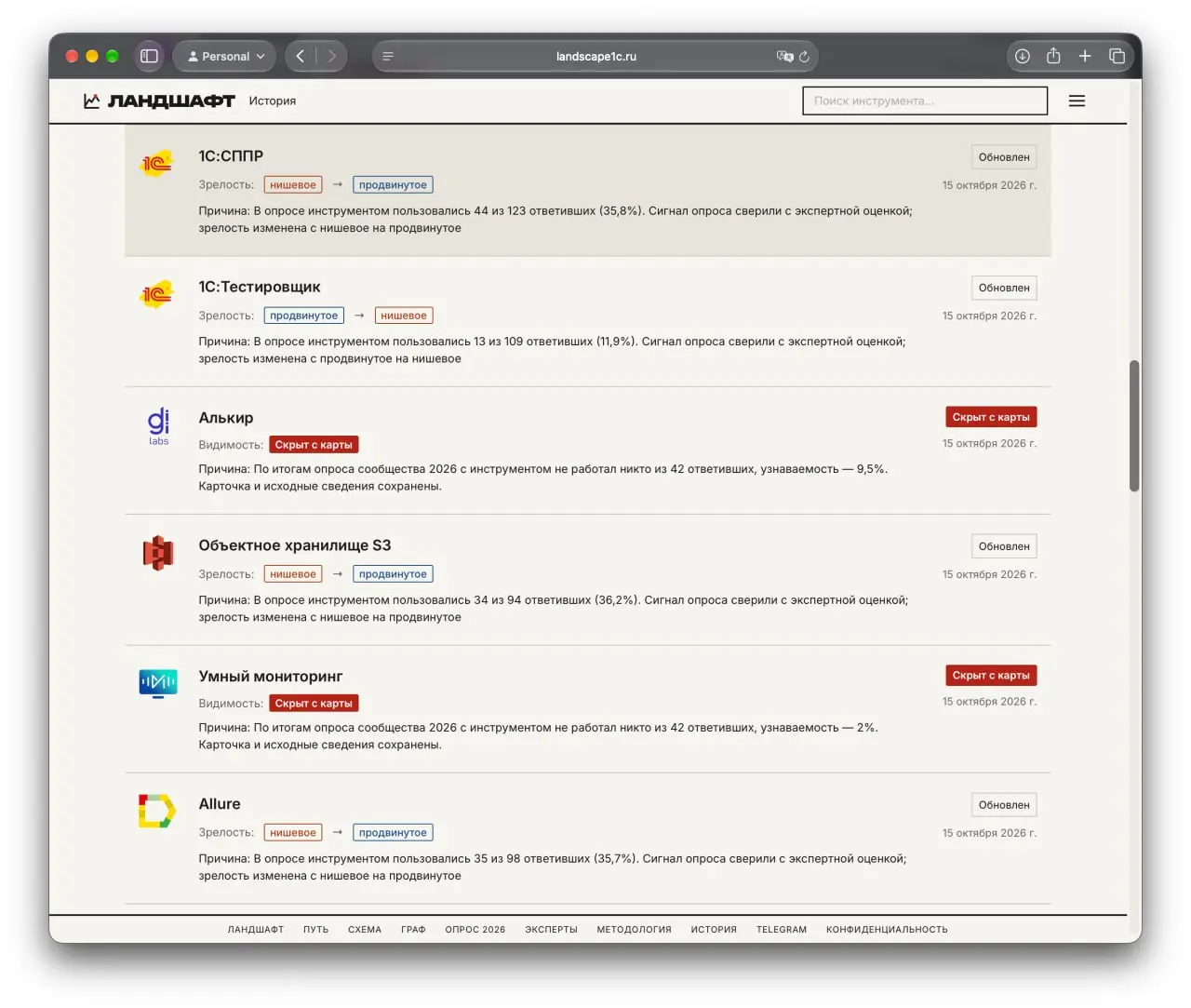The height and width of the screenshot is (1008, 1191).
Task: Open the reader view icon in address bar
Action: (x=388, y=56)
